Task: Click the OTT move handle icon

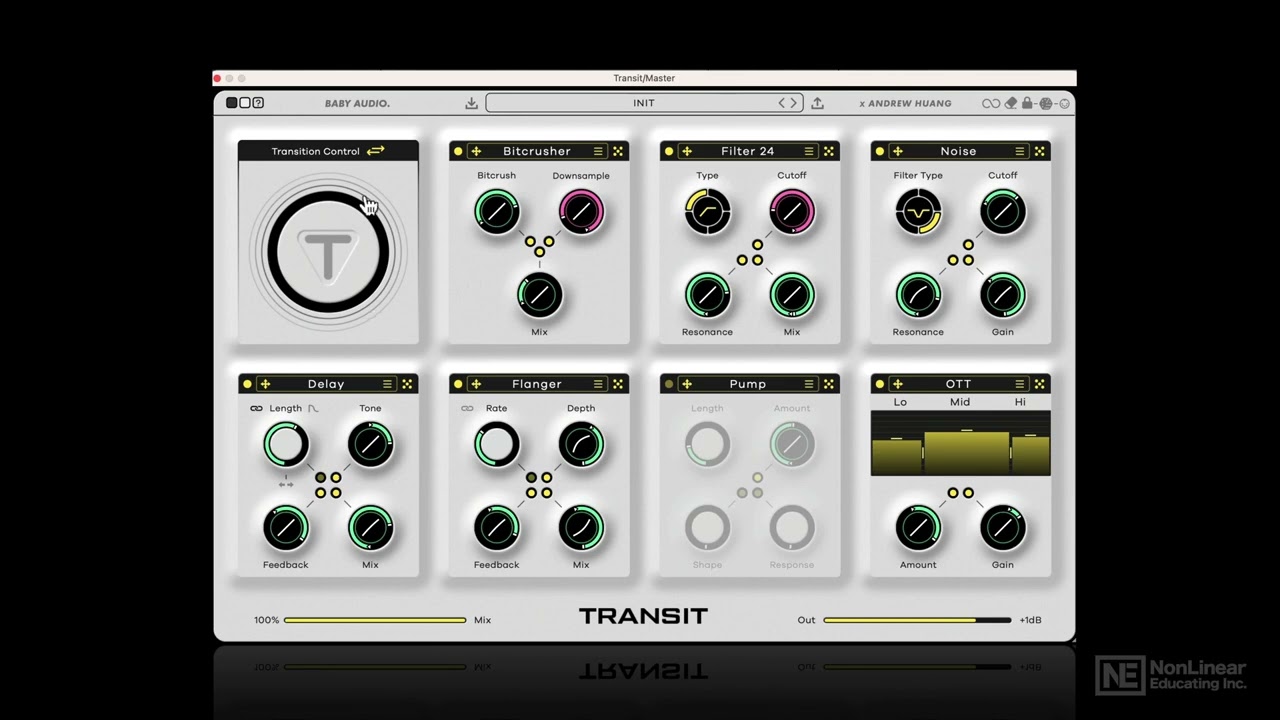Action: pos(898,384)
